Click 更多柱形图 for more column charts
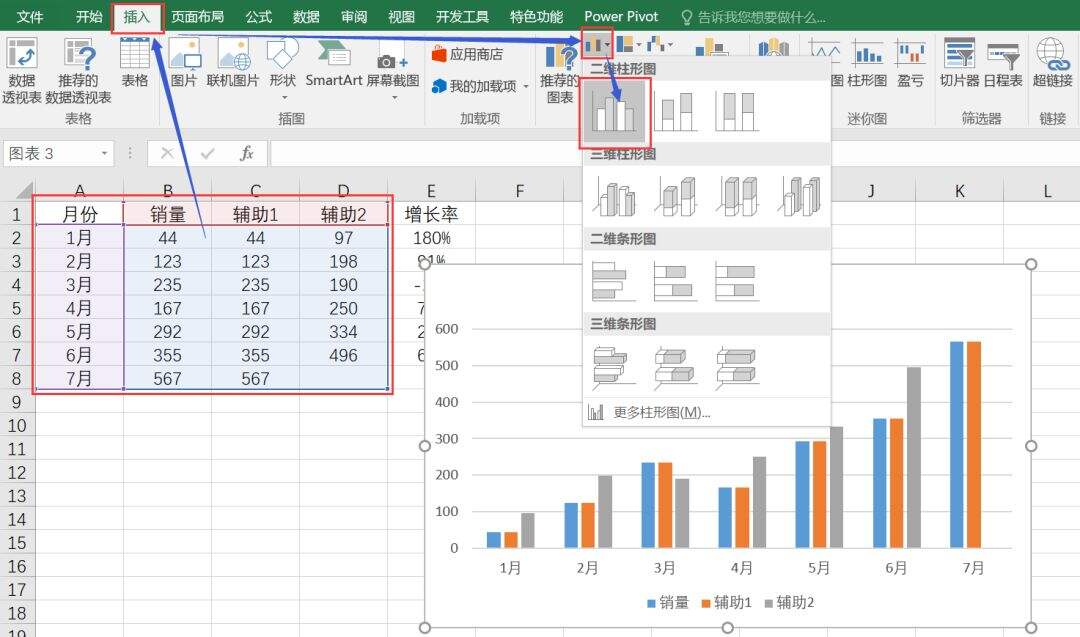 660,414
